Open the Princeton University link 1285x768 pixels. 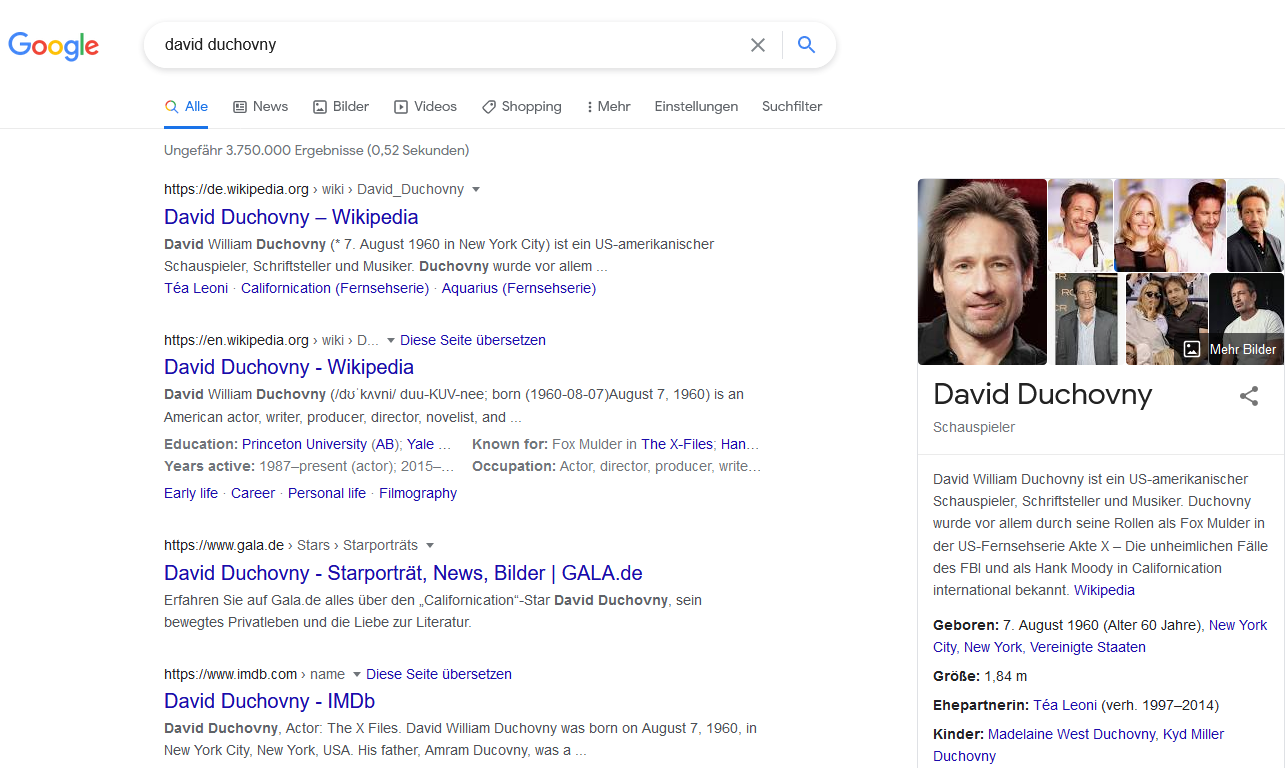[x=304, y=444]
